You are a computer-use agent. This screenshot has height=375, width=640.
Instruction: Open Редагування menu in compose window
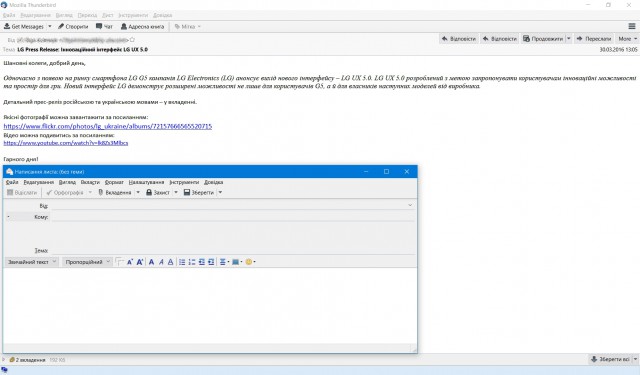tap(39, 182)
